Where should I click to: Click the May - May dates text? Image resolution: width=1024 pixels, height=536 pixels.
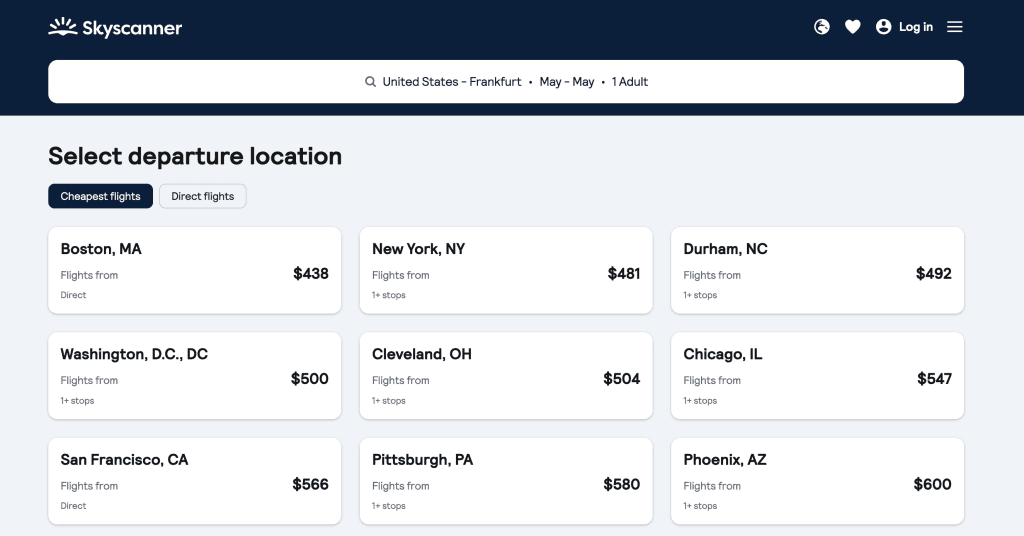pos(567,82)
